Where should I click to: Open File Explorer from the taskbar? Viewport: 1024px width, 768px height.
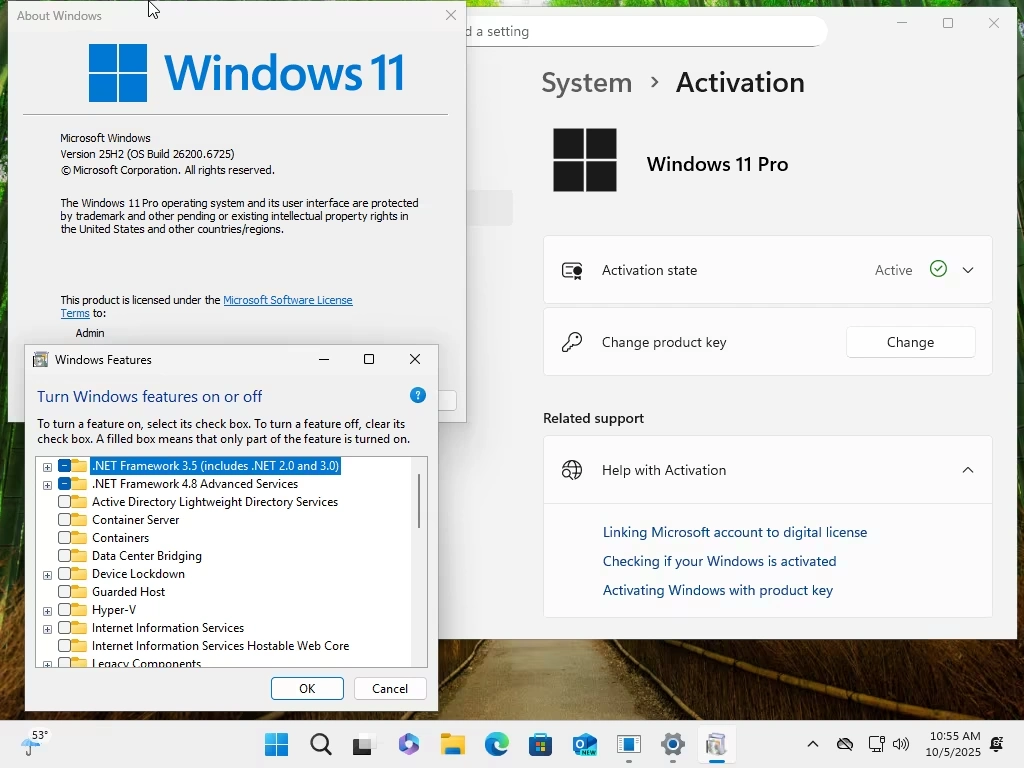click(453, 744)
